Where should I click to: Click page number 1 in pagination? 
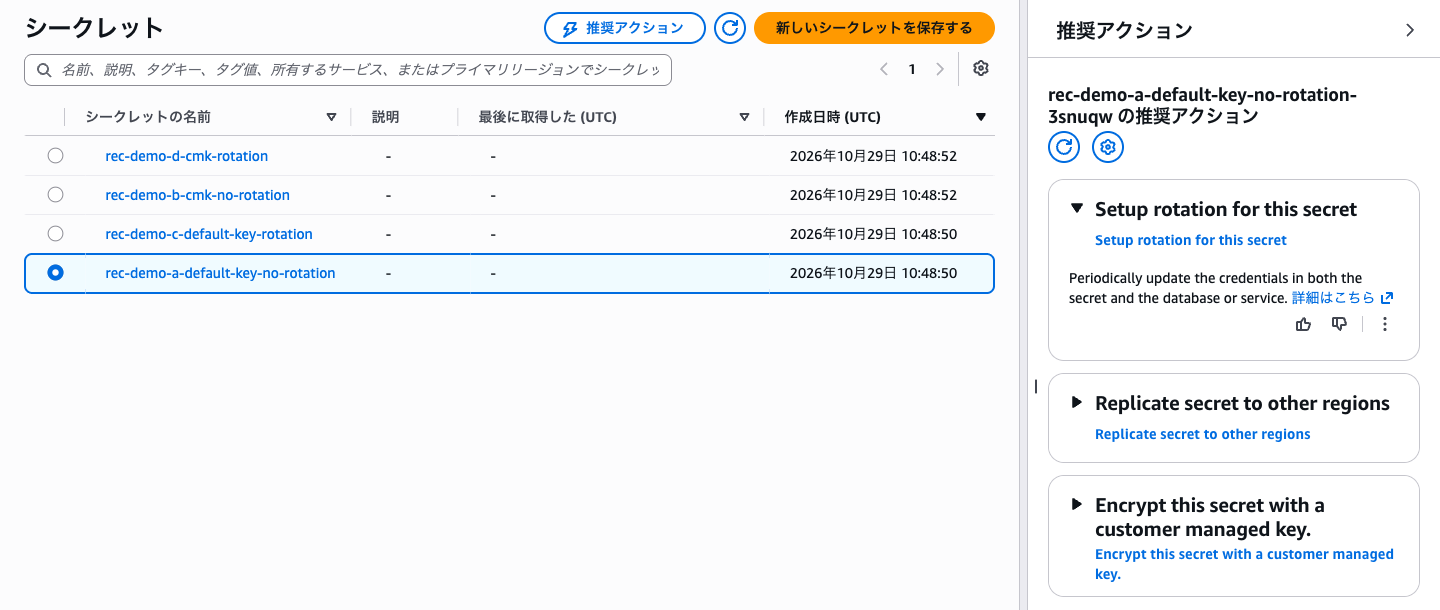(x=912, y=69)
